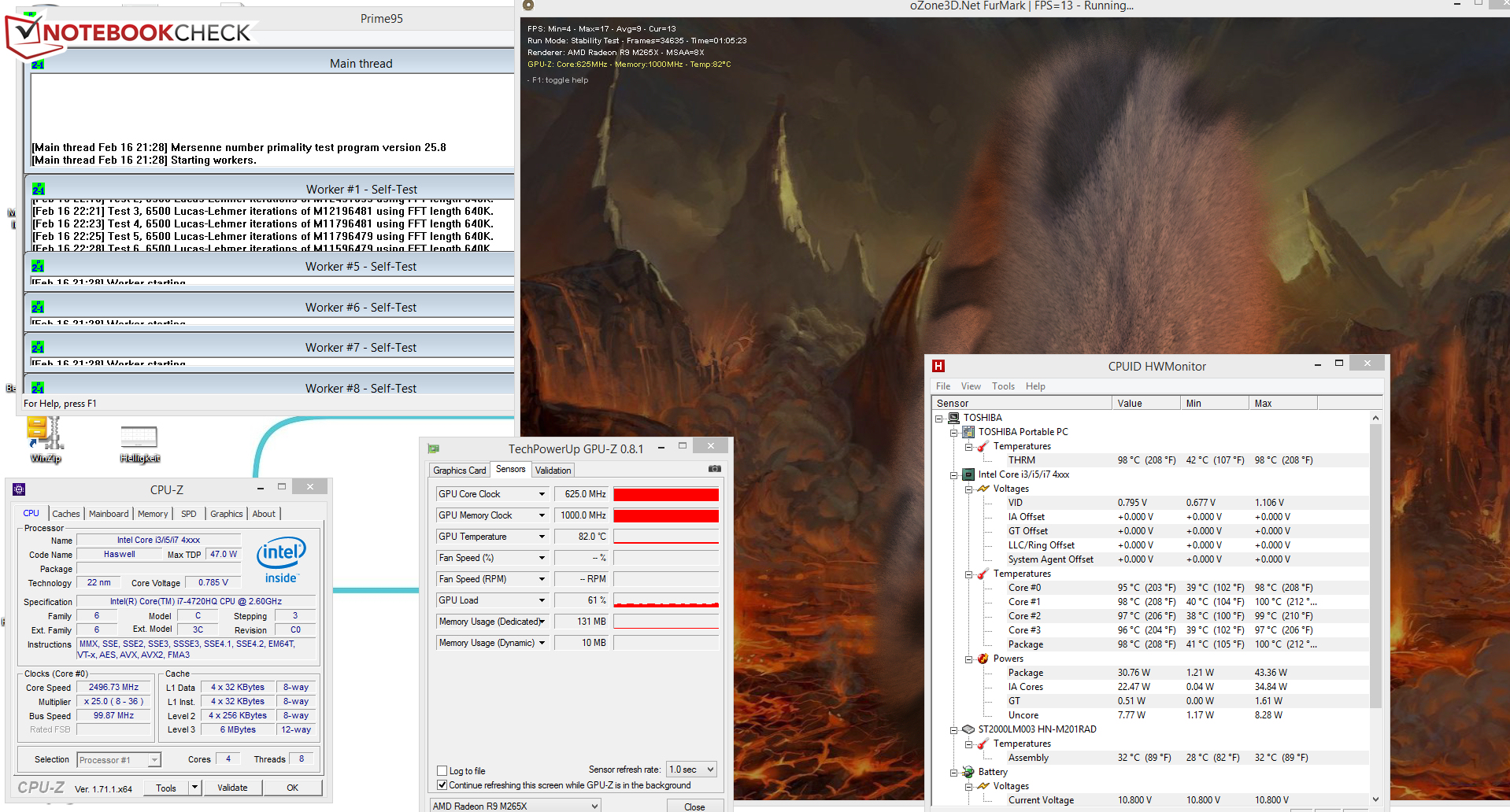Click the Worker #5 Self-Test window icon
This screenshot has width=1510, height=812.
coord(38,266)
